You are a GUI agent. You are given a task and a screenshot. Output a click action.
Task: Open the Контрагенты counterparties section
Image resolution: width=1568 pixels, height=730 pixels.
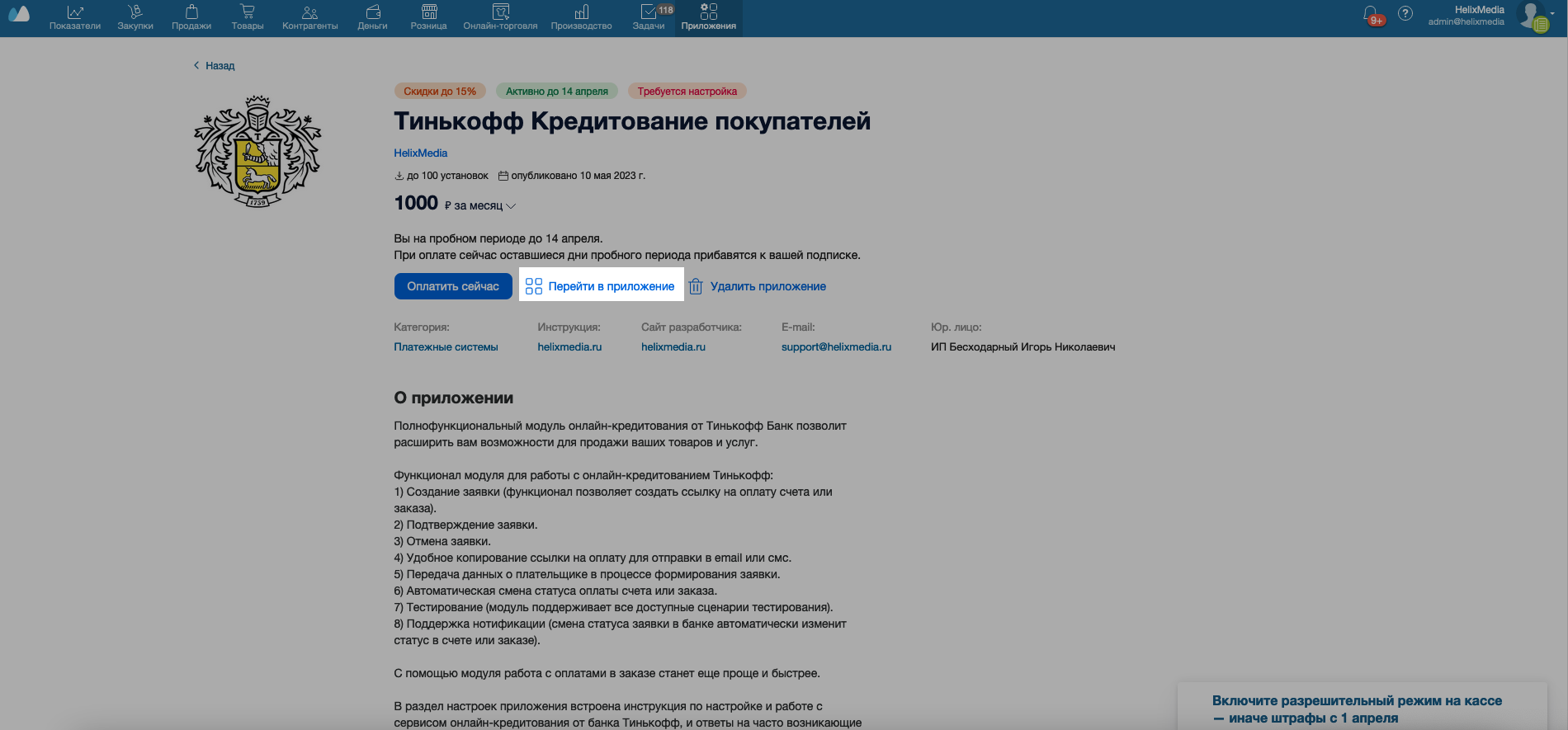(310, 17)
